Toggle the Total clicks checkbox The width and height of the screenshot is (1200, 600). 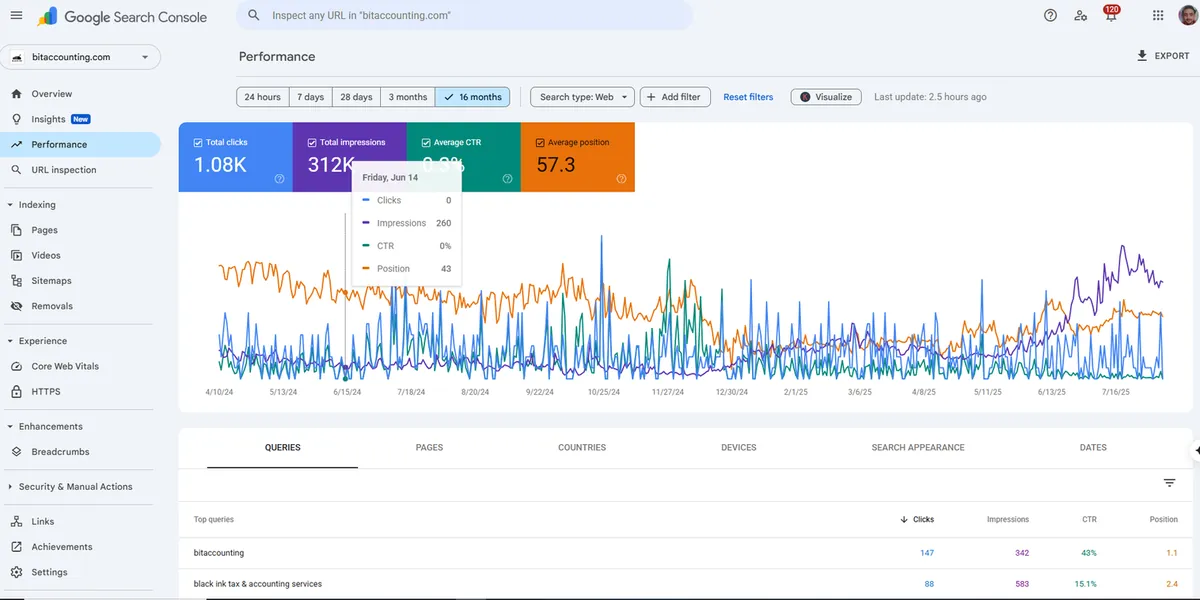coord(198,143)
